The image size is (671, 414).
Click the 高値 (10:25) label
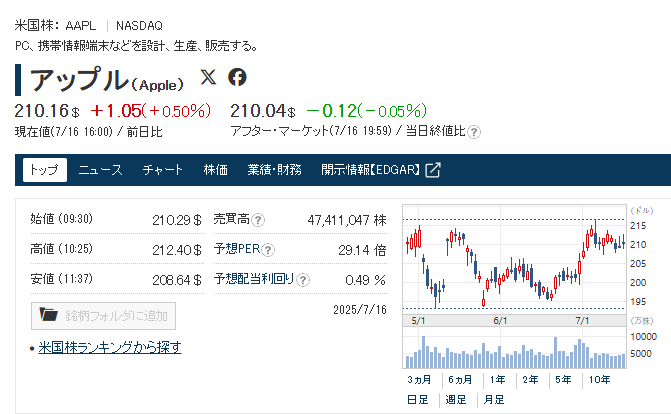coord(62,249)
